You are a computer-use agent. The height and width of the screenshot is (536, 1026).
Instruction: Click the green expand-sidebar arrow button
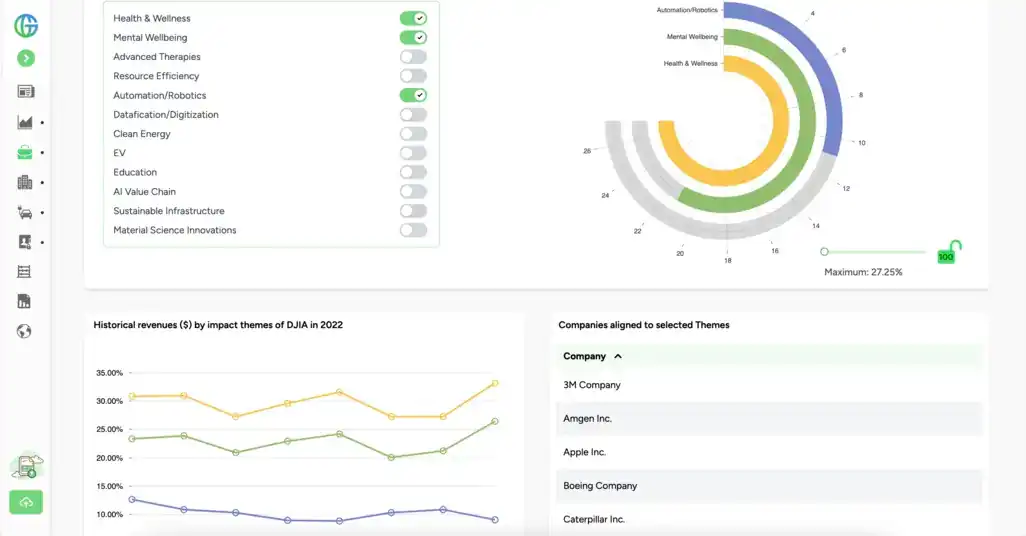pos(26,59)
